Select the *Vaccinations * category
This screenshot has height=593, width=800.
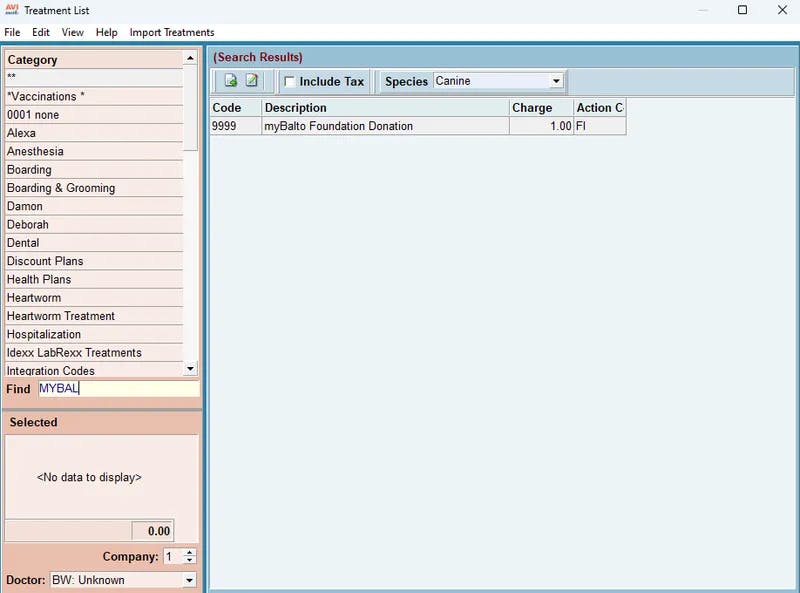pos(94,96)
